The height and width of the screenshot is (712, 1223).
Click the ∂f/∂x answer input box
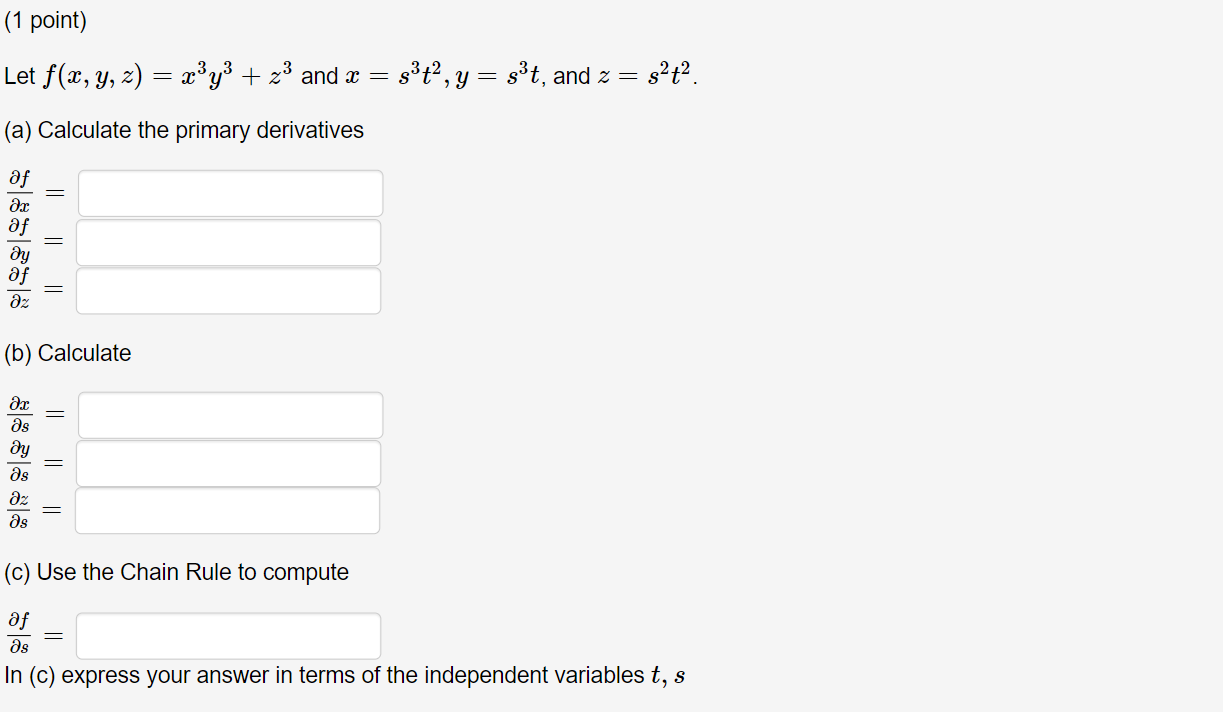230,192
